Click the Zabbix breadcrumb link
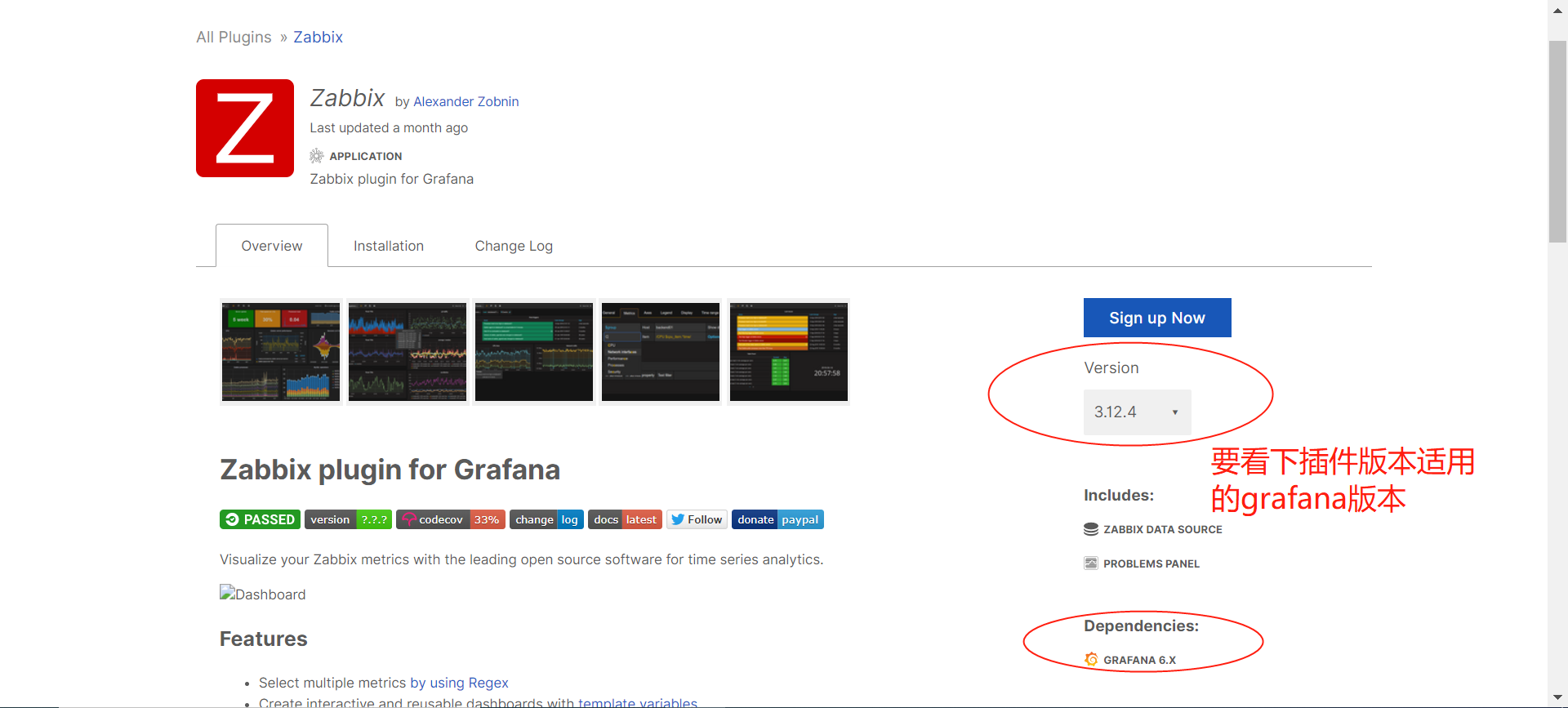 point(318,37)
